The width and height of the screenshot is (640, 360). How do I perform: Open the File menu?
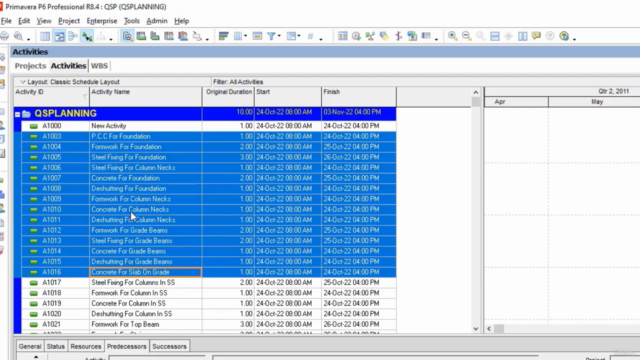[x=6, y=21]
